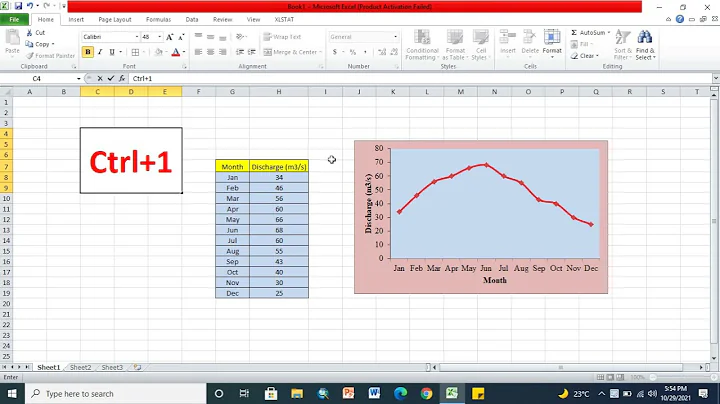720x404 pixels.
Task: Click the Excel Help question mark button
Action: coord(680,19)
